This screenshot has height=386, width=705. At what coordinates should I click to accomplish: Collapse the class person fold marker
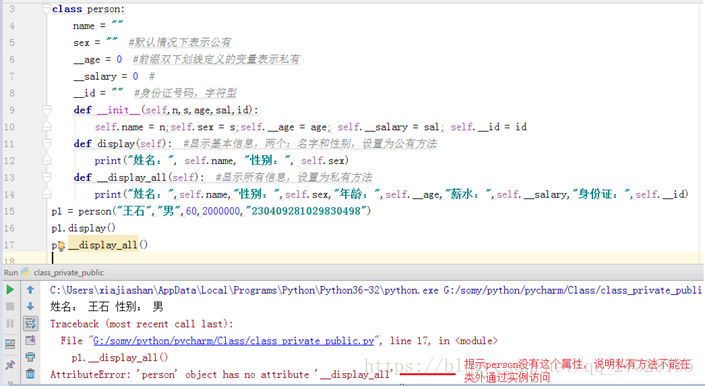click(46, 9)
